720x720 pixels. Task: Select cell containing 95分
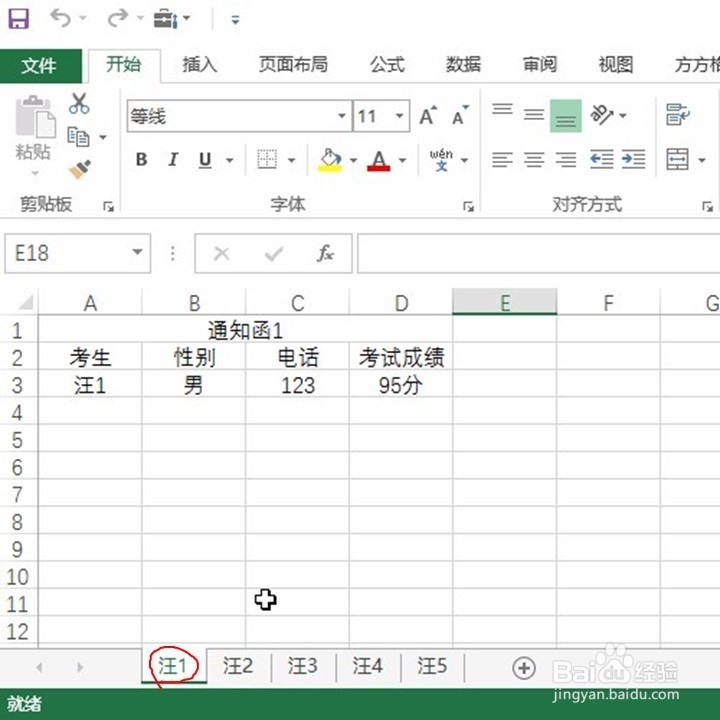(401, 385)
